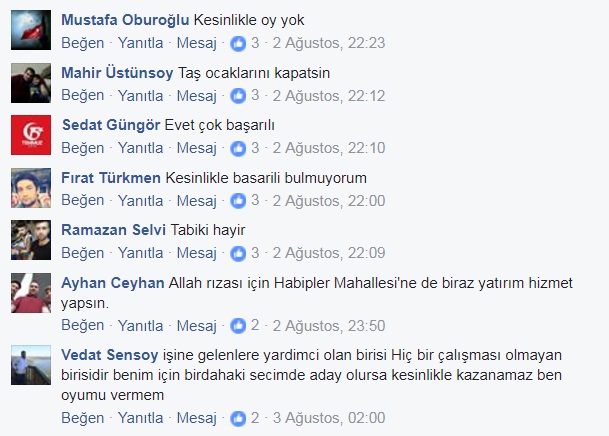
Task: Click Yanıtla under Mahir Üstünsoy's comment
Action: click(141, 96)
